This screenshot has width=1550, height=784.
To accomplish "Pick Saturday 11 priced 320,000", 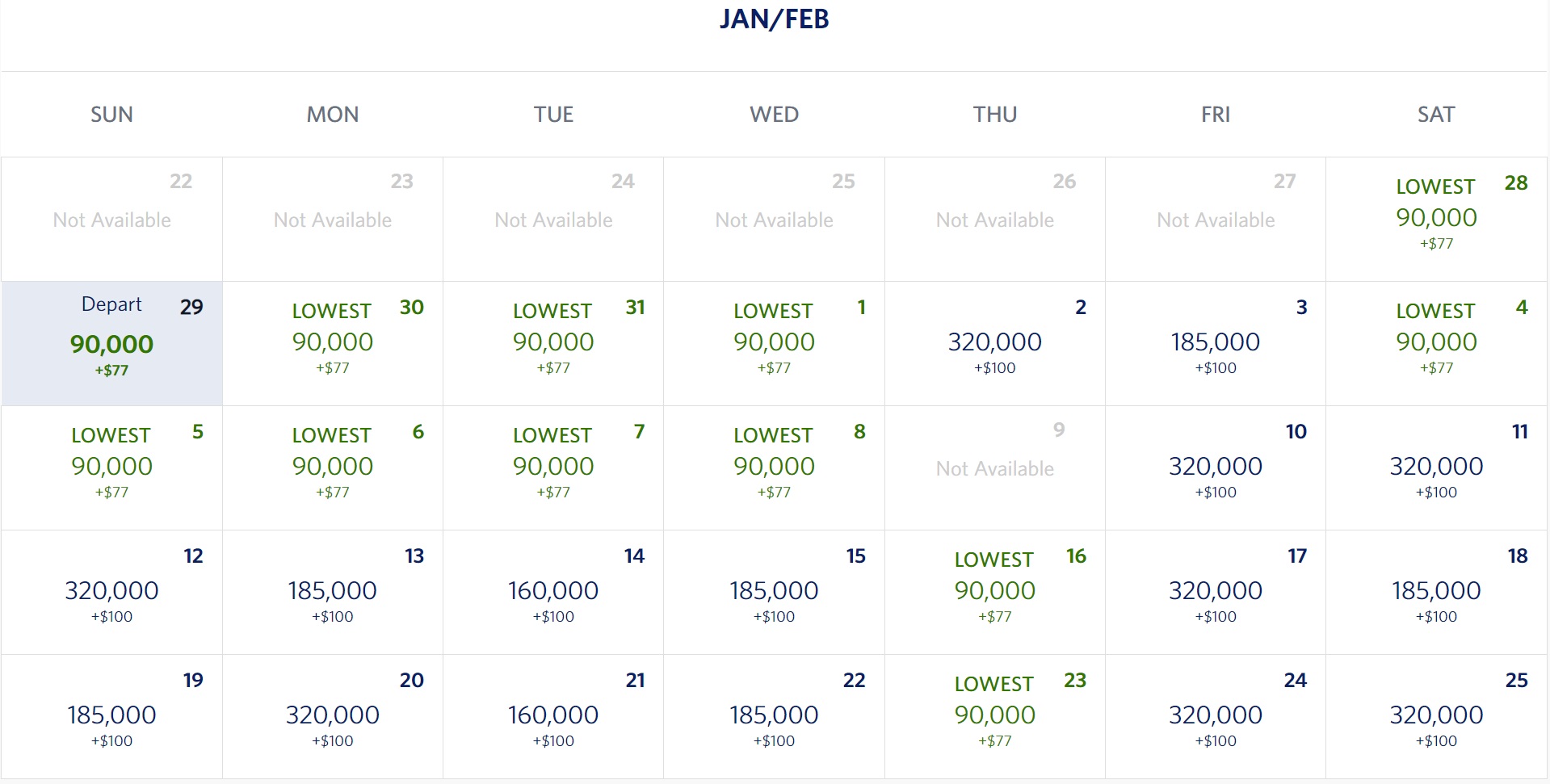I will (1436, 467).
